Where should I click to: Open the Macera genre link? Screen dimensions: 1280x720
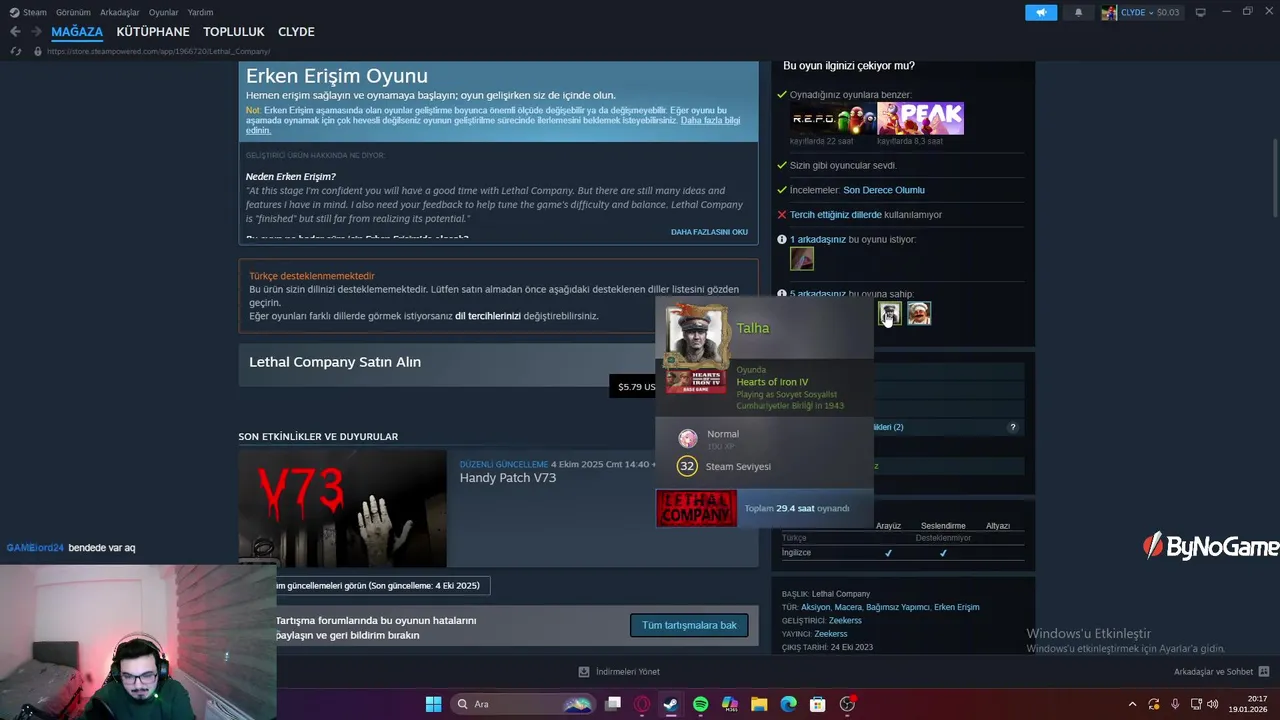[848, 607]
